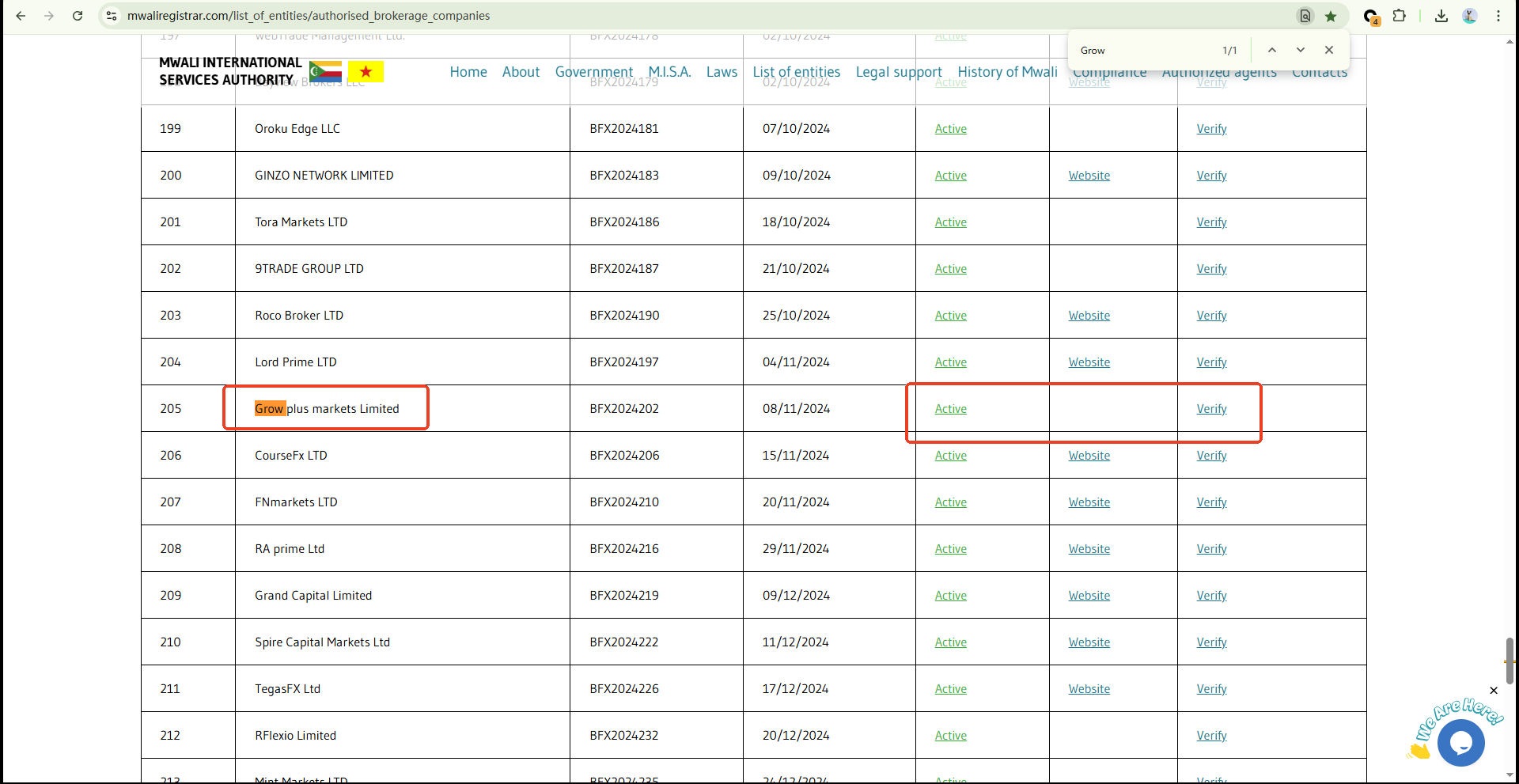Open the Home menu item

point(468,72)
